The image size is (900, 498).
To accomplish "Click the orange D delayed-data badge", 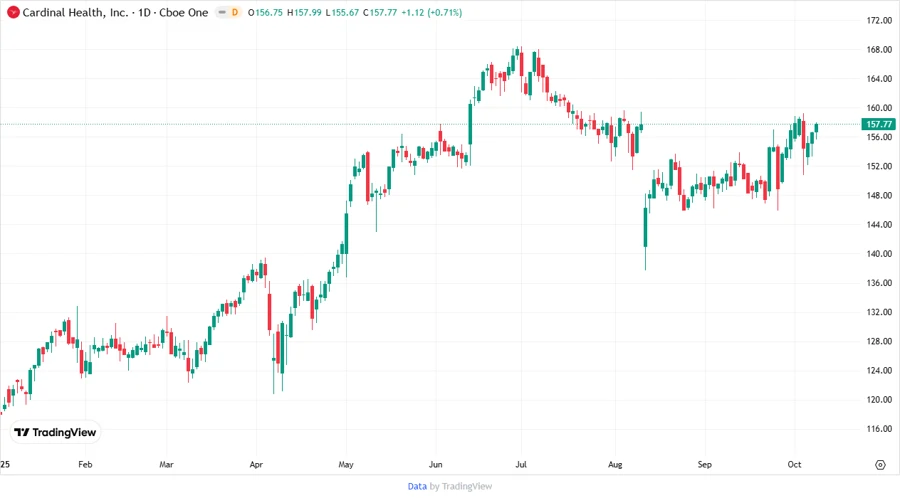I will click(235, 12).
